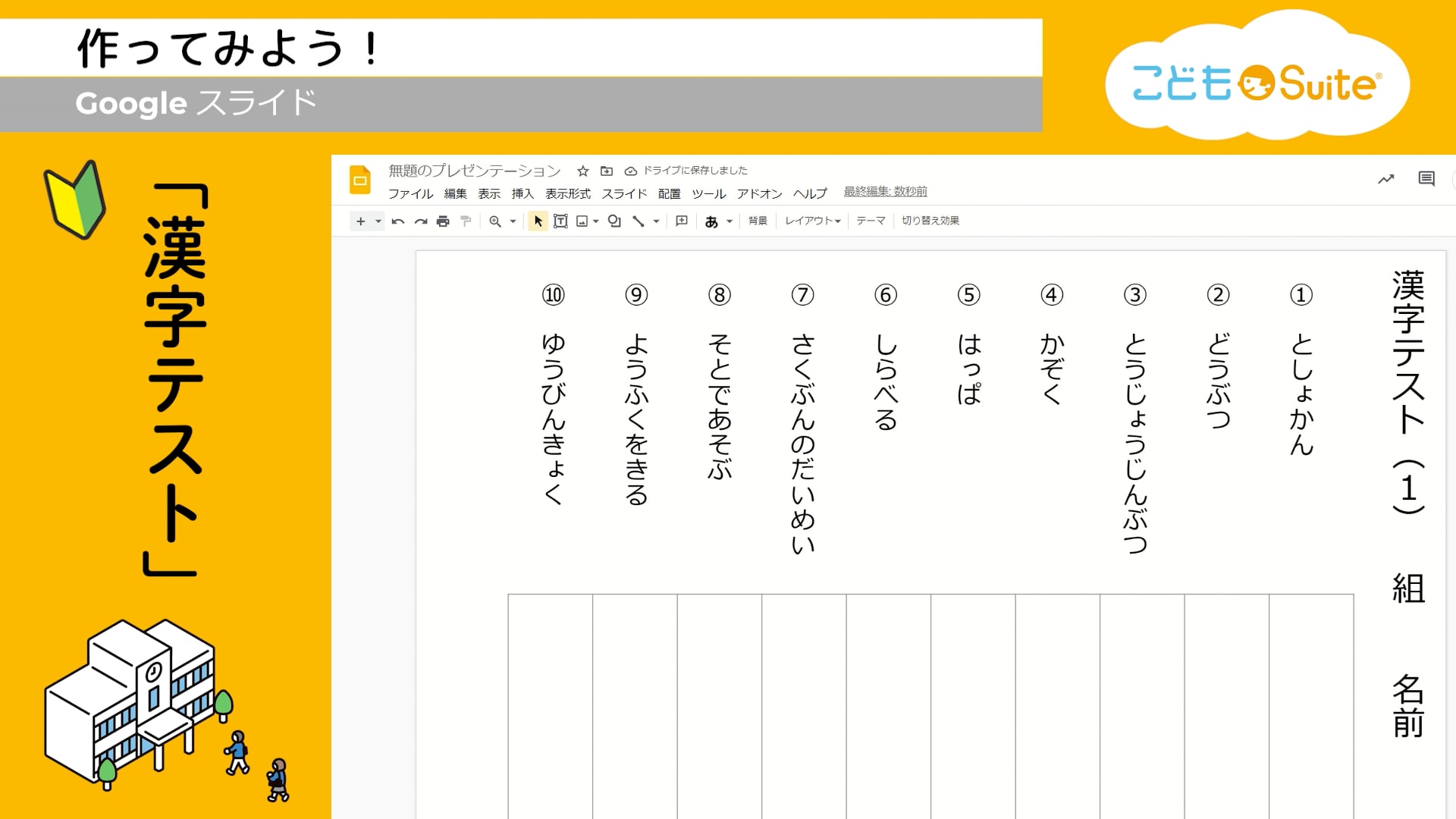Click the テーマ button
Image resolution: width=1456 pixels, height=819 pixels.
871,221
